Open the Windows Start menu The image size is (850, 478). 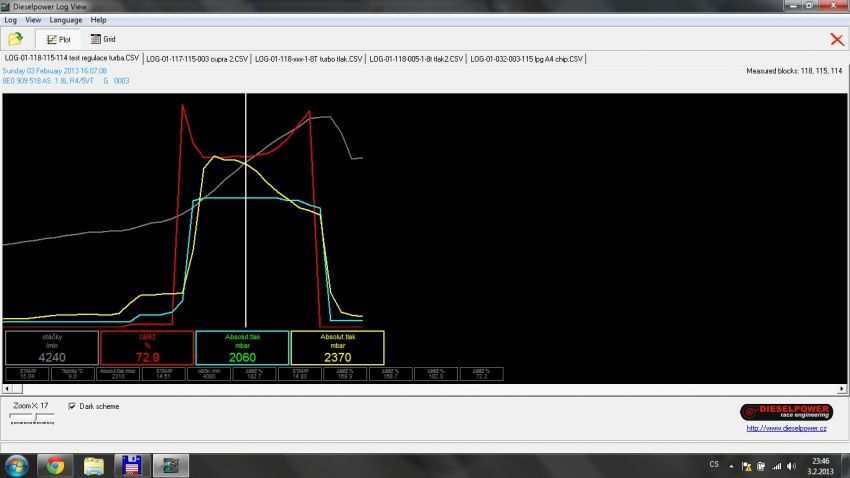[16, 465]
